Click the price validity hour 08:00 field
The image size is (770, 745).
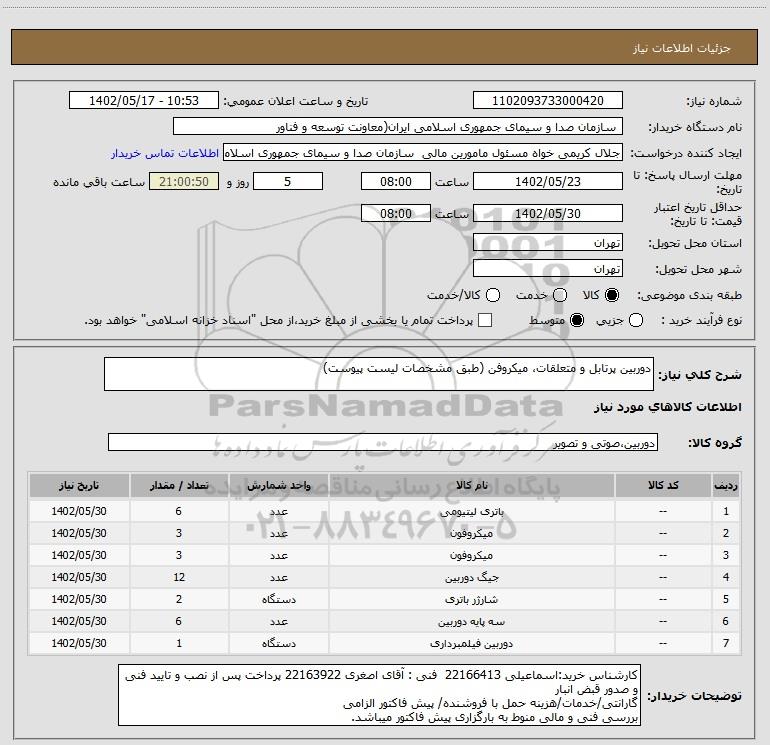396,213
